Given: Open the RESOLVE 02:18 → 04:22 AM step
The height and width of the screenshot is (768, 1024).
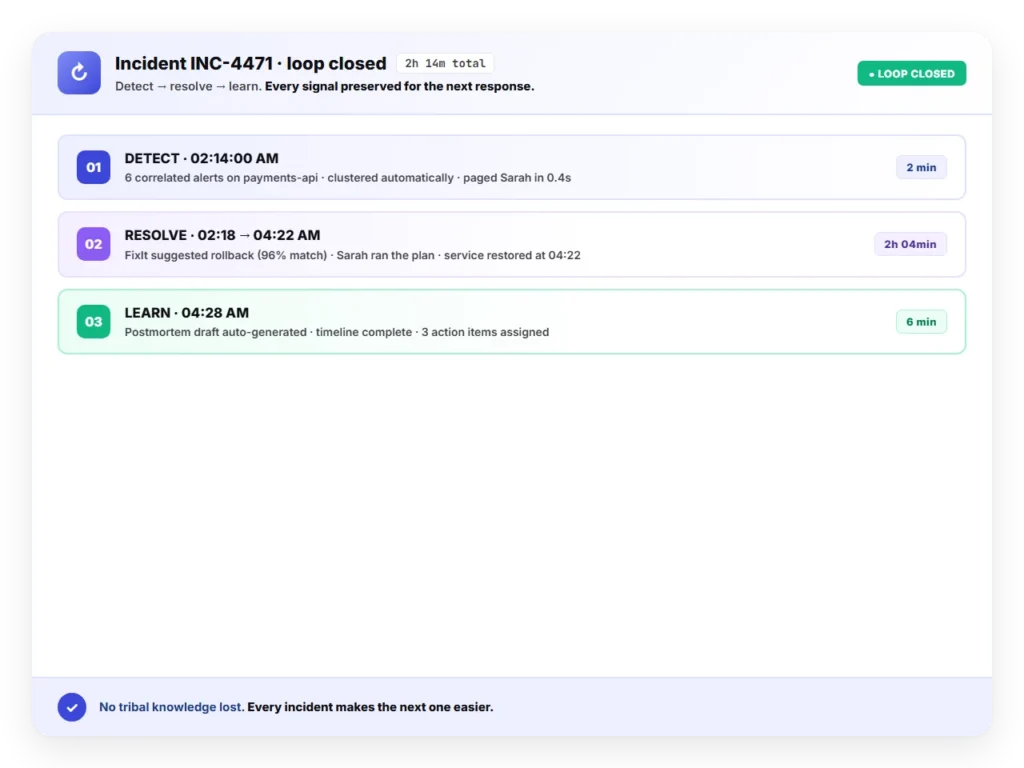Looking at the screenshot, I should [512, 244].
